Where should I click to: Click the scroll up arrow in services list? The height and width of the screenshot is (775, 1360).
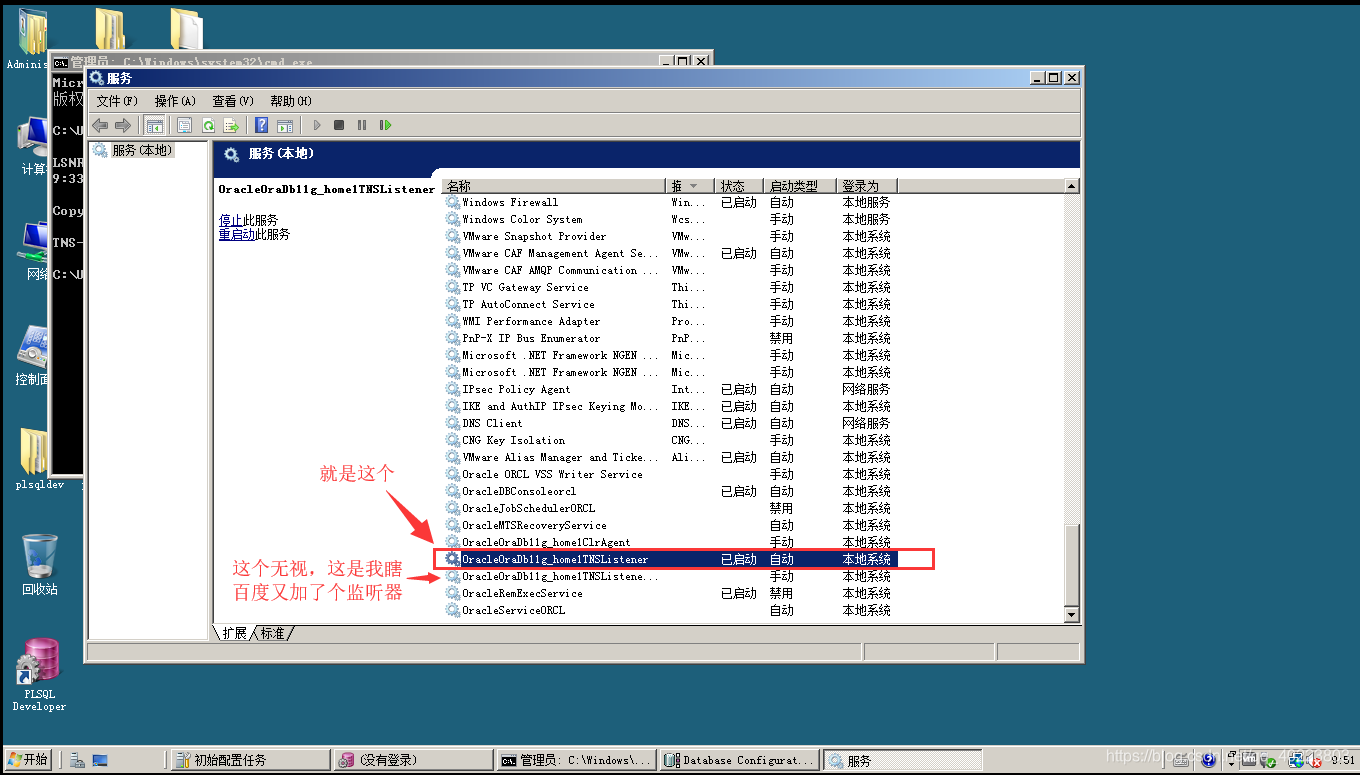tap(1072, 186)
